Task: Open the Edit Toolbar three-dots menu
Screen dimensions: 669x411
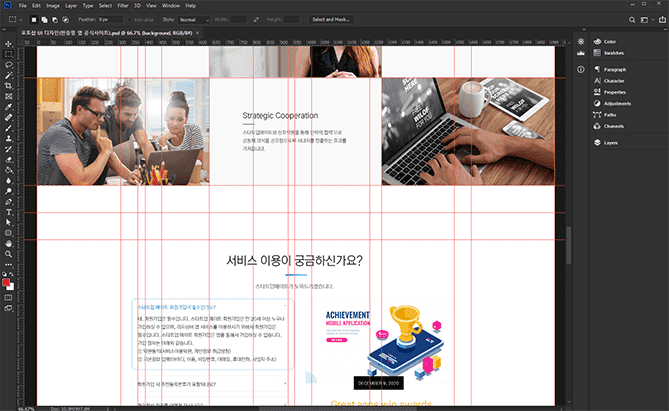Action: [x=8, y=265]
